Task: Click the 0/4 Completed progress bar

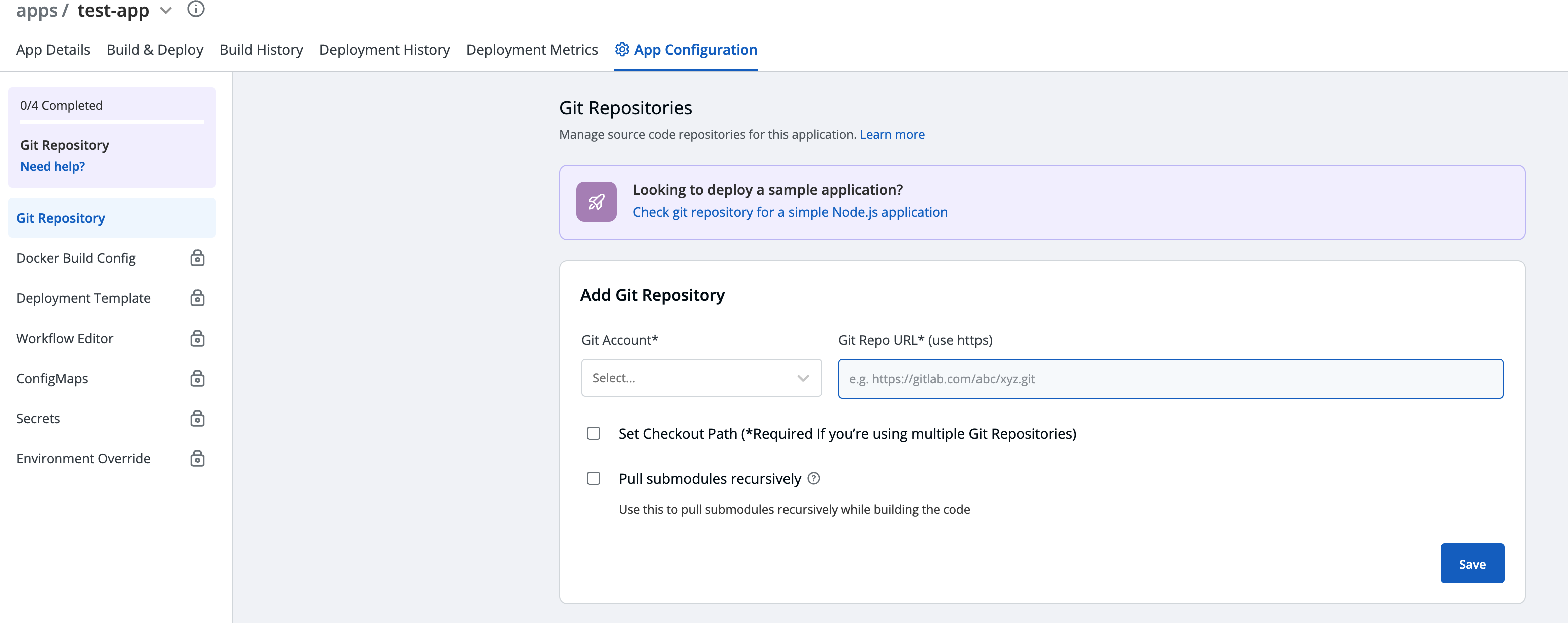Action: tap(111, 122)
